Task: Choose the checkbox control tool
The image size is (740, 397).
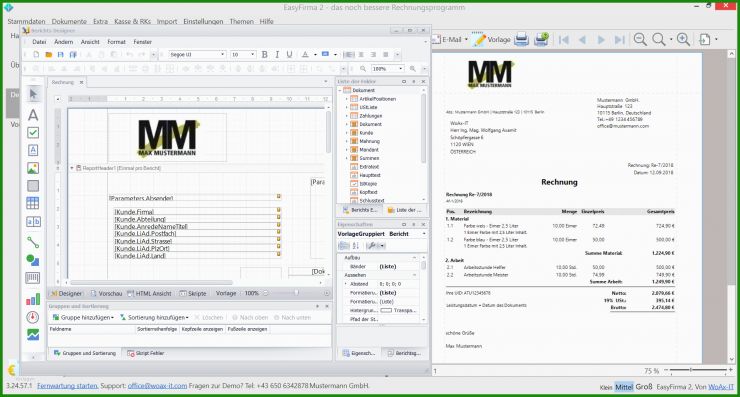Action: (33, 133)
